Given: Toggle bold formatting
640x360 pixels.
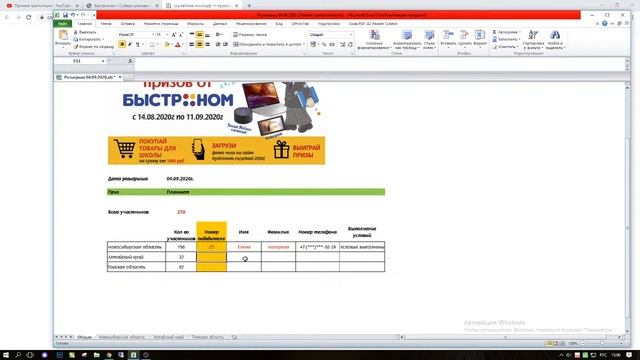Looking at the screenshot, I should tap(122, 44).
